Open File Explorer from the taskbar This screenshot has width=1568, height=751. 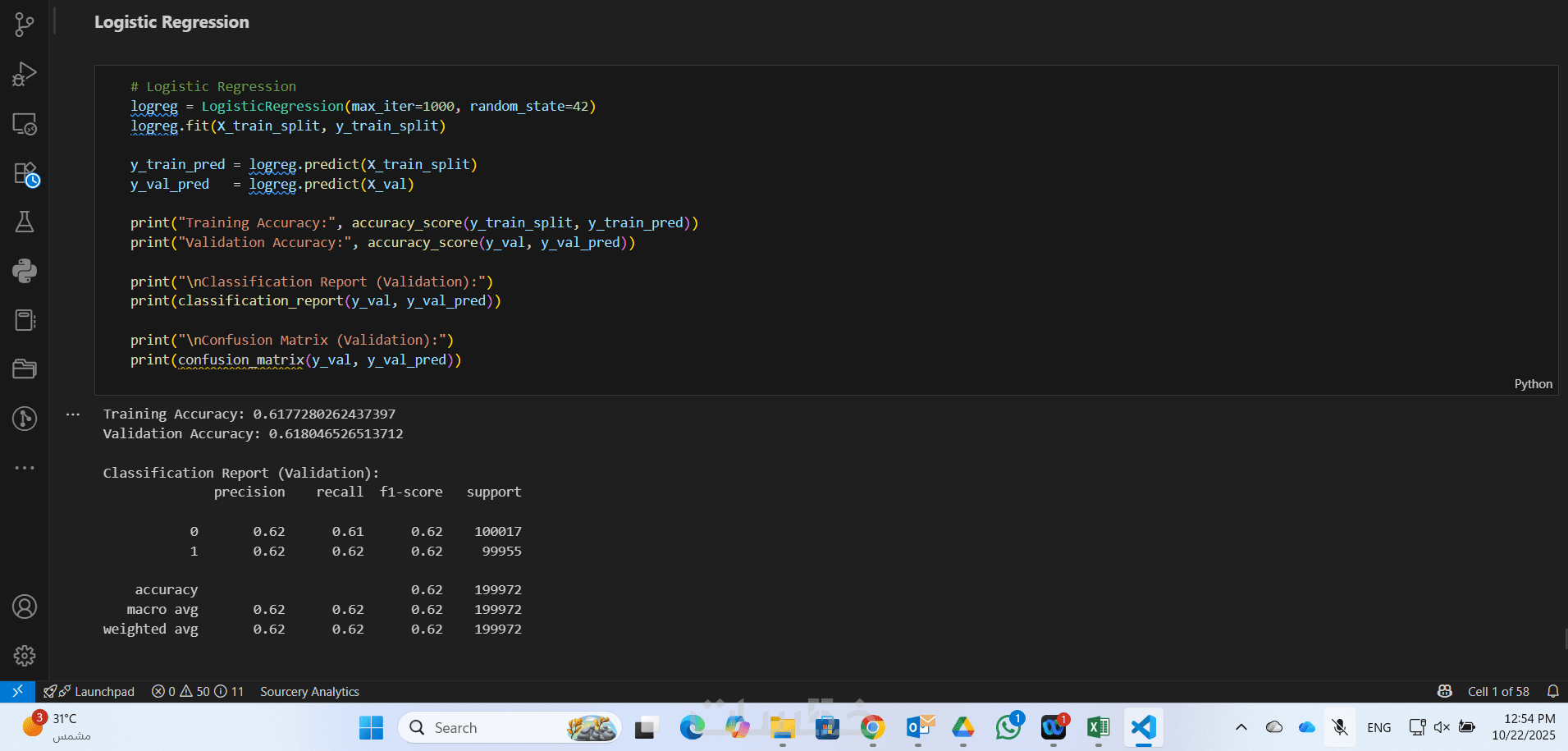point(782,727)
